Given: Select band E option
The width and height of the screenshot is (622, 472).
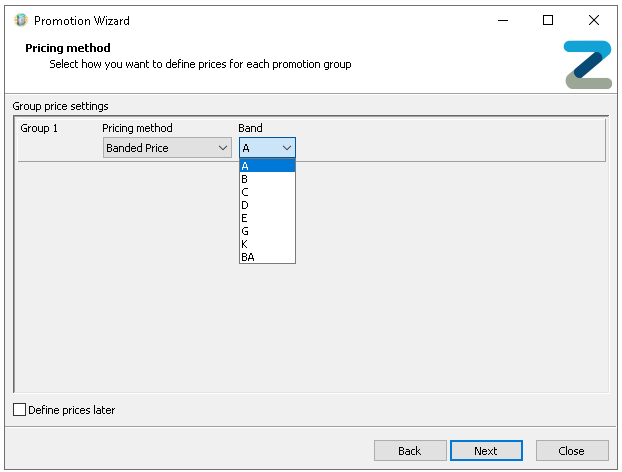Looking at the screenshot, I should [266, 218].
